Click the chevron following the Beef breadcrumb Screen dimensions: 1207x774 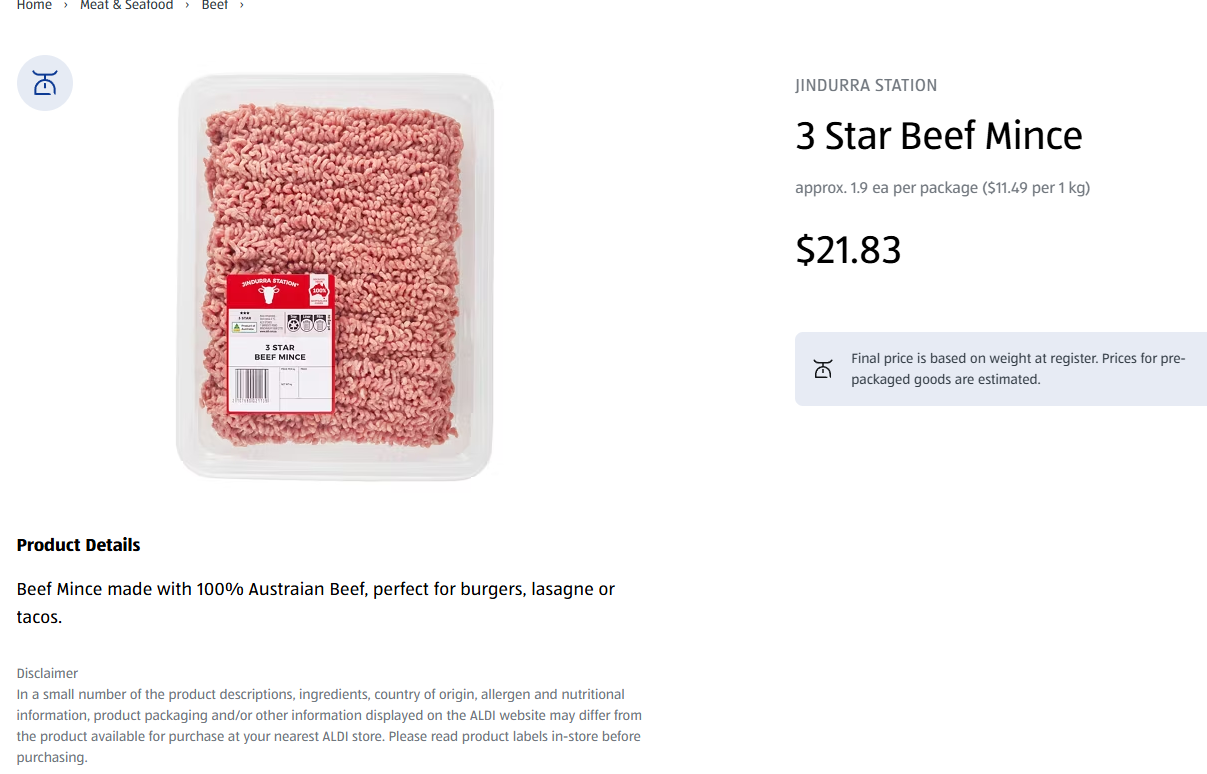pyautogui.click(x=241, y=6)
